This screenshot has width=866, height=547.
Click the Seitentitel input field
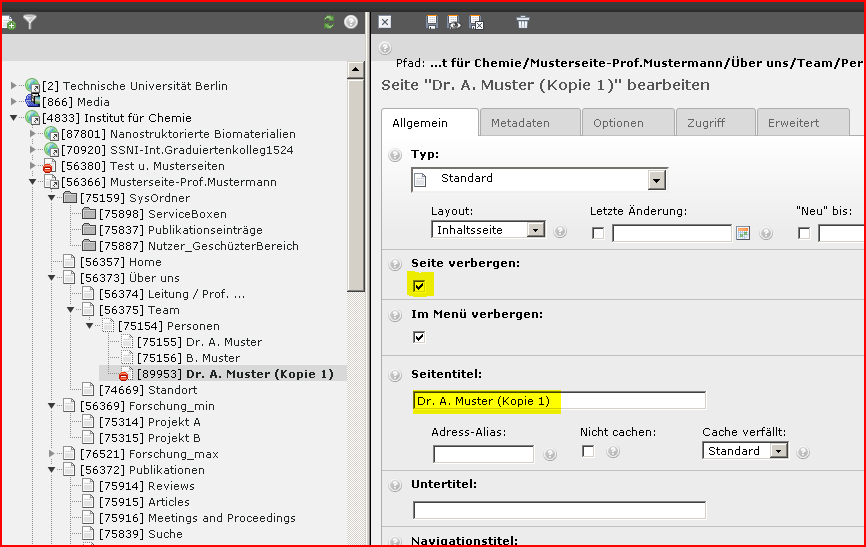(558, 401)
